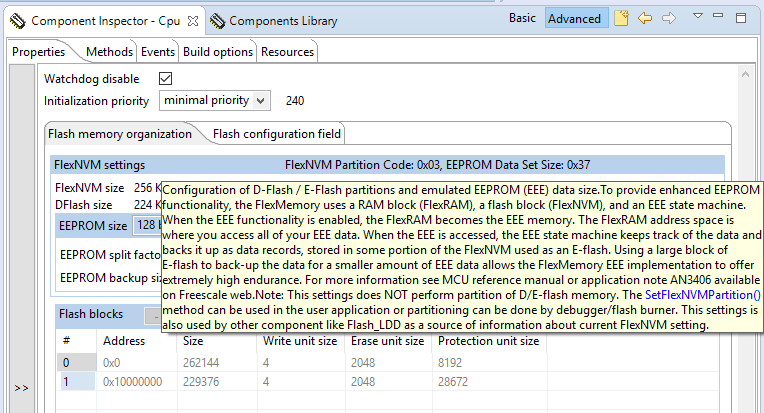This screenshot has height=413, width=764.
Task: Open the Initialization priority dropdown
Action: 215,100
